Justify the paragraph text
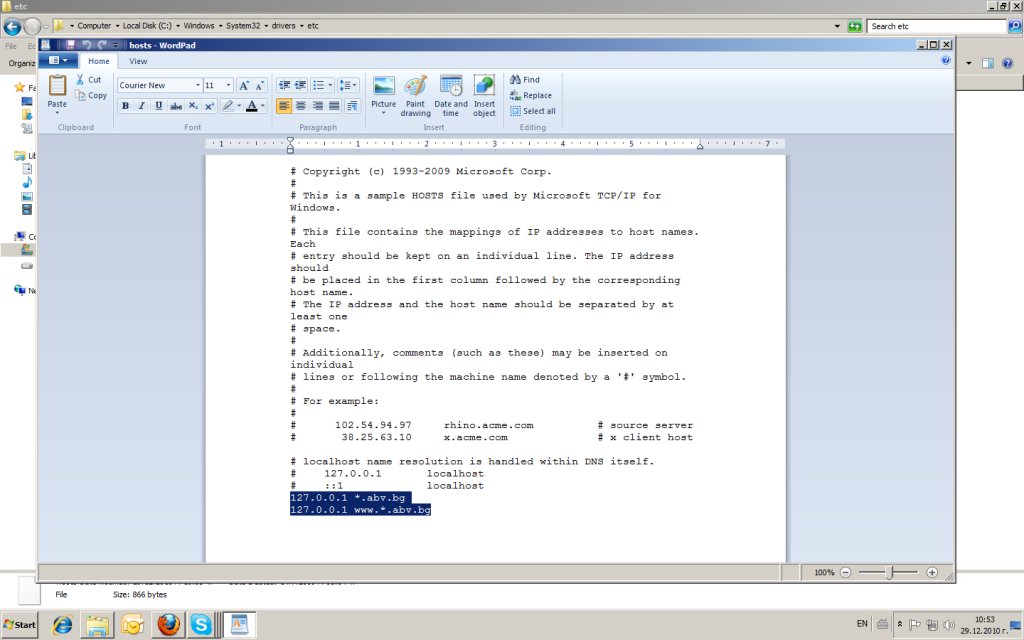 (x=334, y=106)
